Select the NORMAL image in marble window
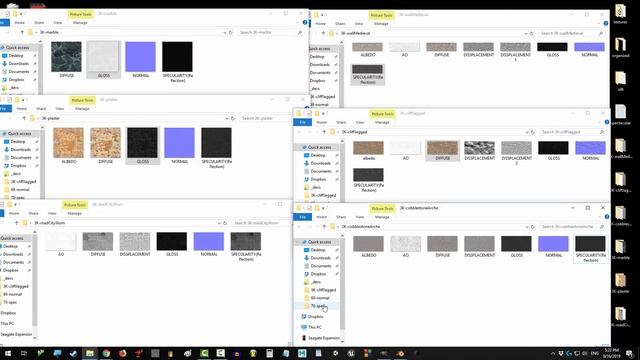This screenshot has width=640, height=360. pyautogui.click(x=140, y=60)
